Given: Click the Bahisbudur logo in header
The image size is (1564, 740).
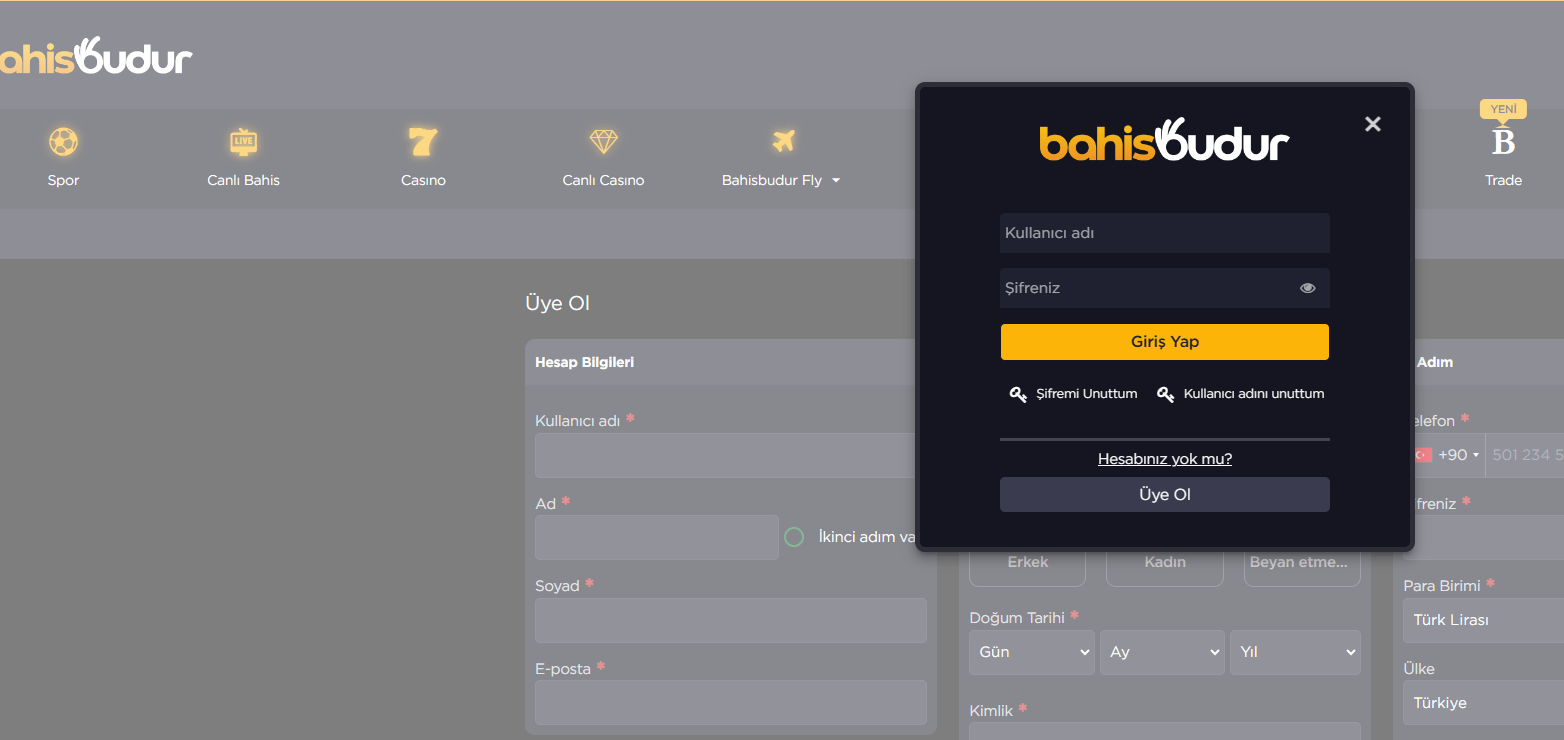Looking at the screenshot, I should 95,58.
